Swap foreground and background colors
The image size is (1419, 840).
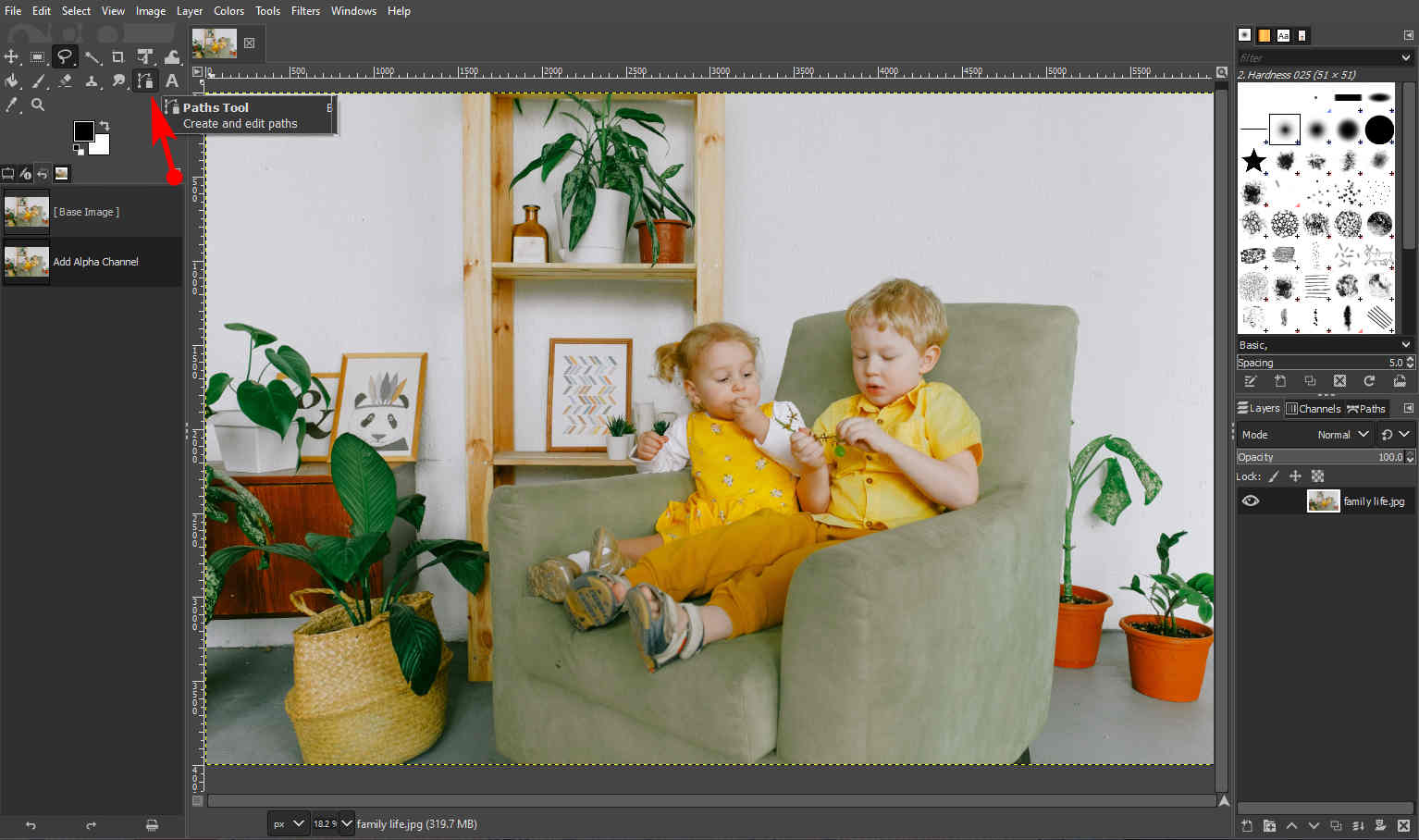tap(105, 126)
